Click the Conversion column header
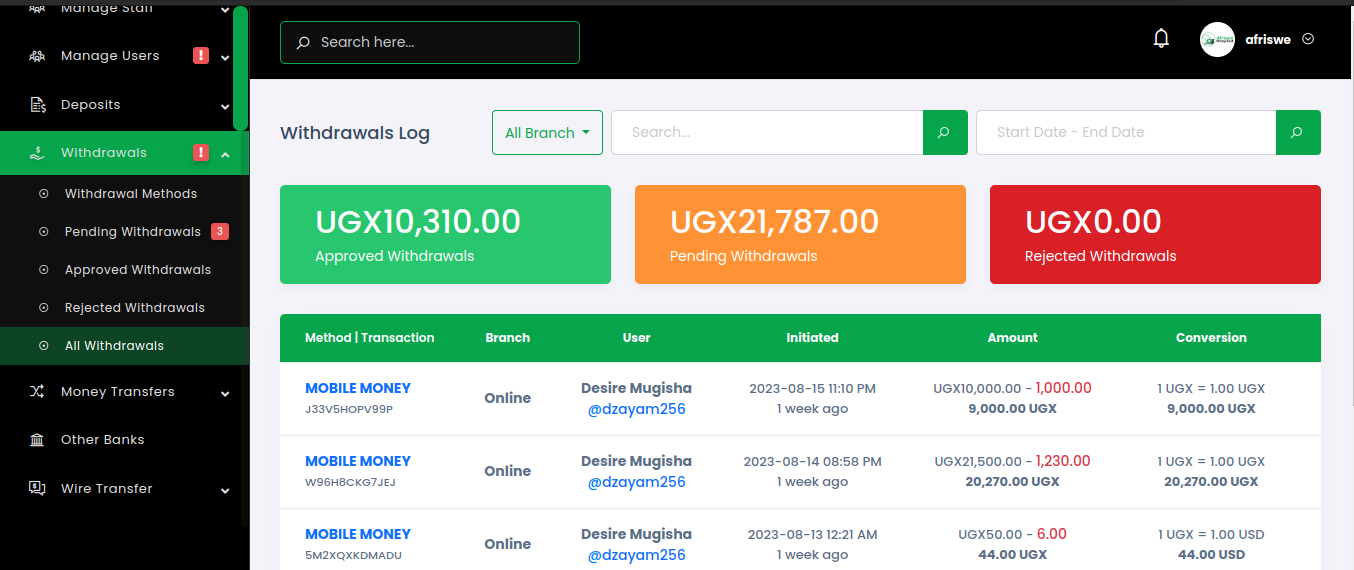 [x=1211, y=338]
